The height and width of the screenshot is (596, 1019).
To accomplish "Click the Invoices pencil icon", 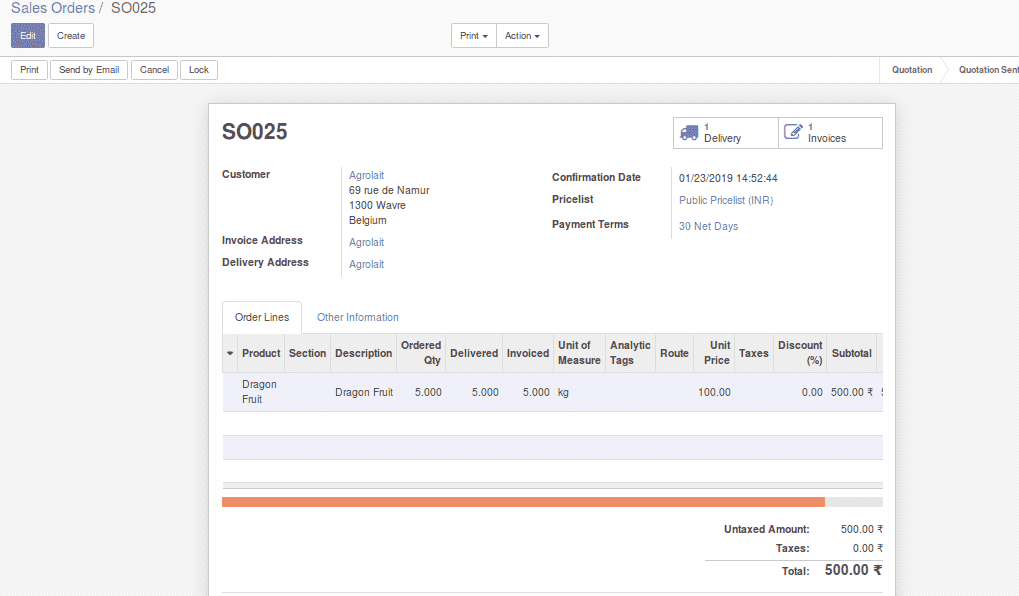I will 793,132.
